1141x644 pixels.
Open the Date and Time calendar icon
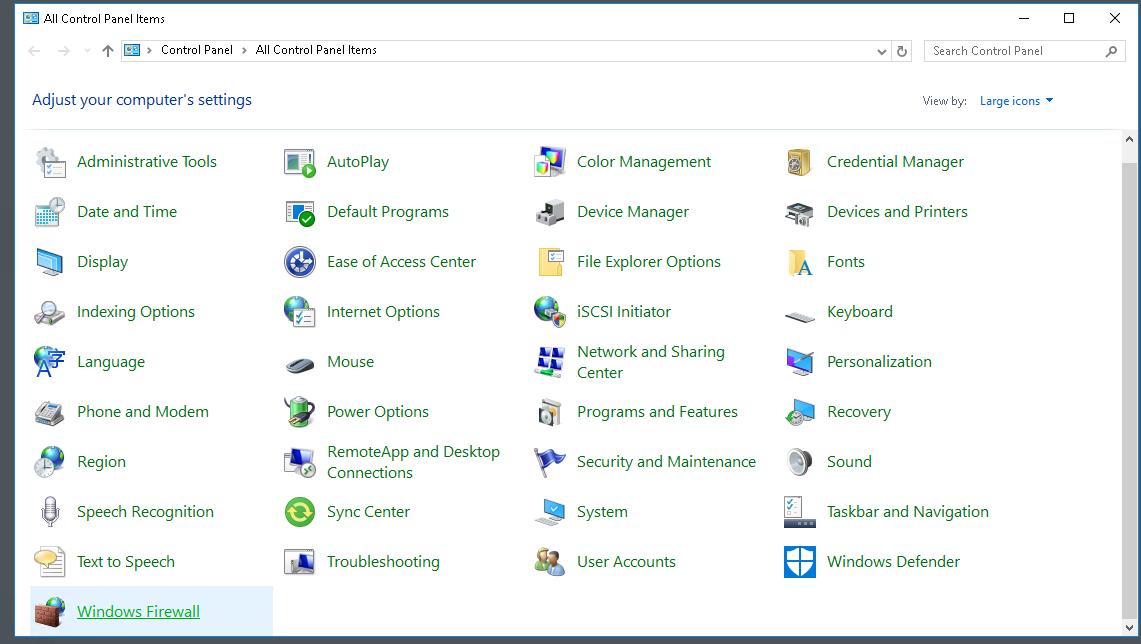tap(50, 212)
